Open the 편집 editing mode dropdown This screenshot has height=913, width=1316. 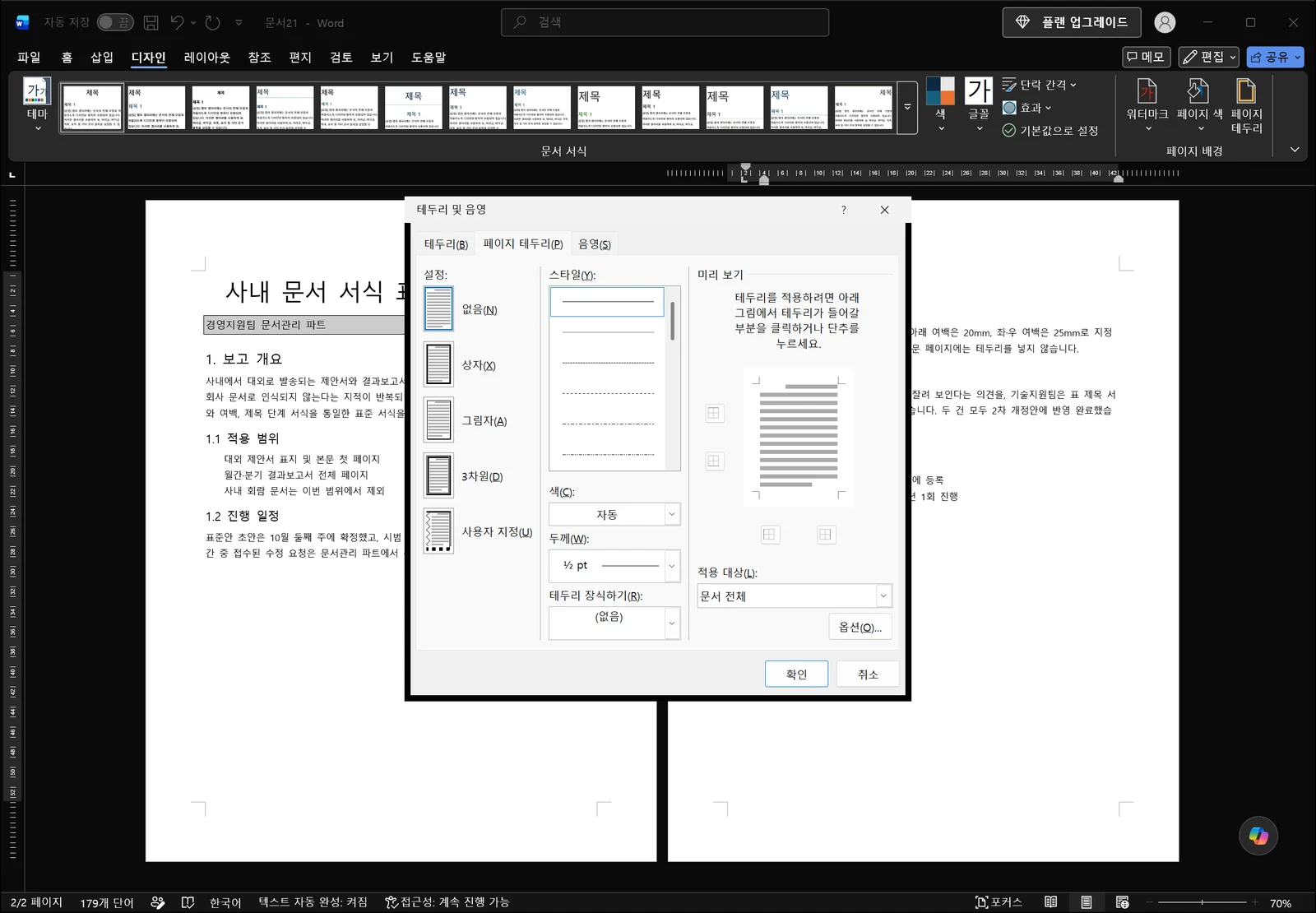click(1208, 57)
